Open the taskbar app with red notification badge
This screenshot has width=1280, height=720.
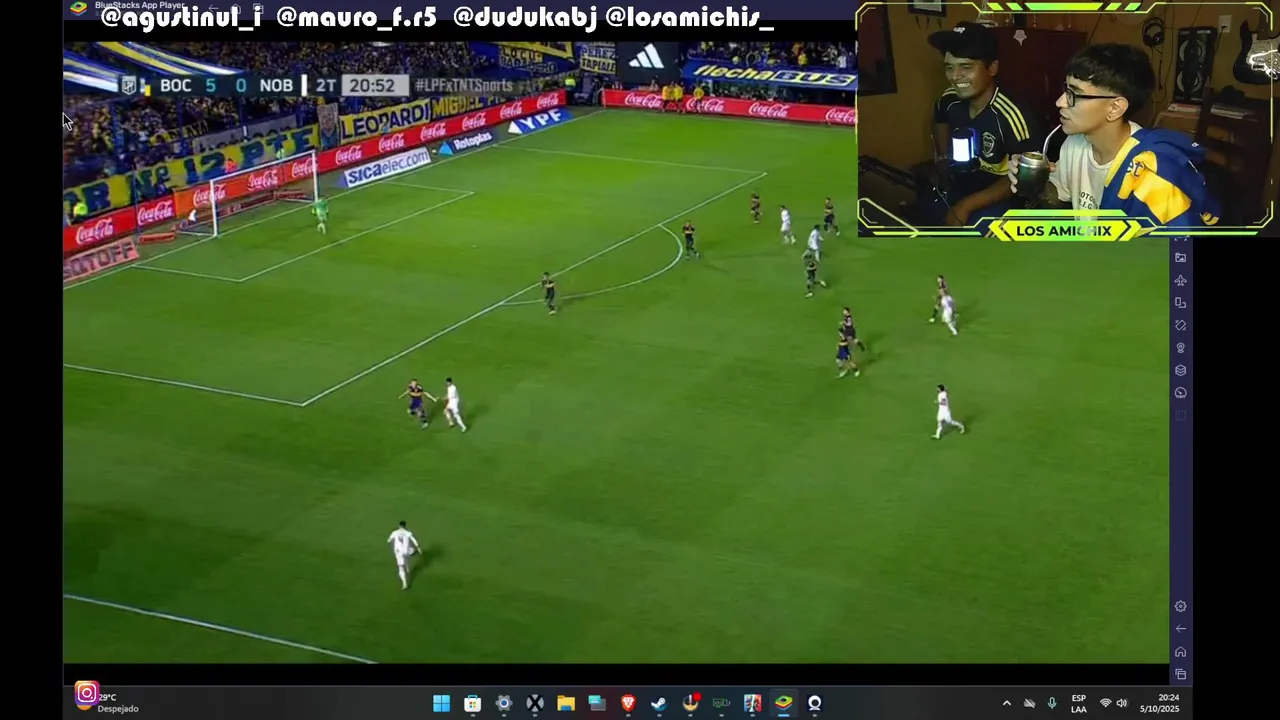(x=691, y=703)
